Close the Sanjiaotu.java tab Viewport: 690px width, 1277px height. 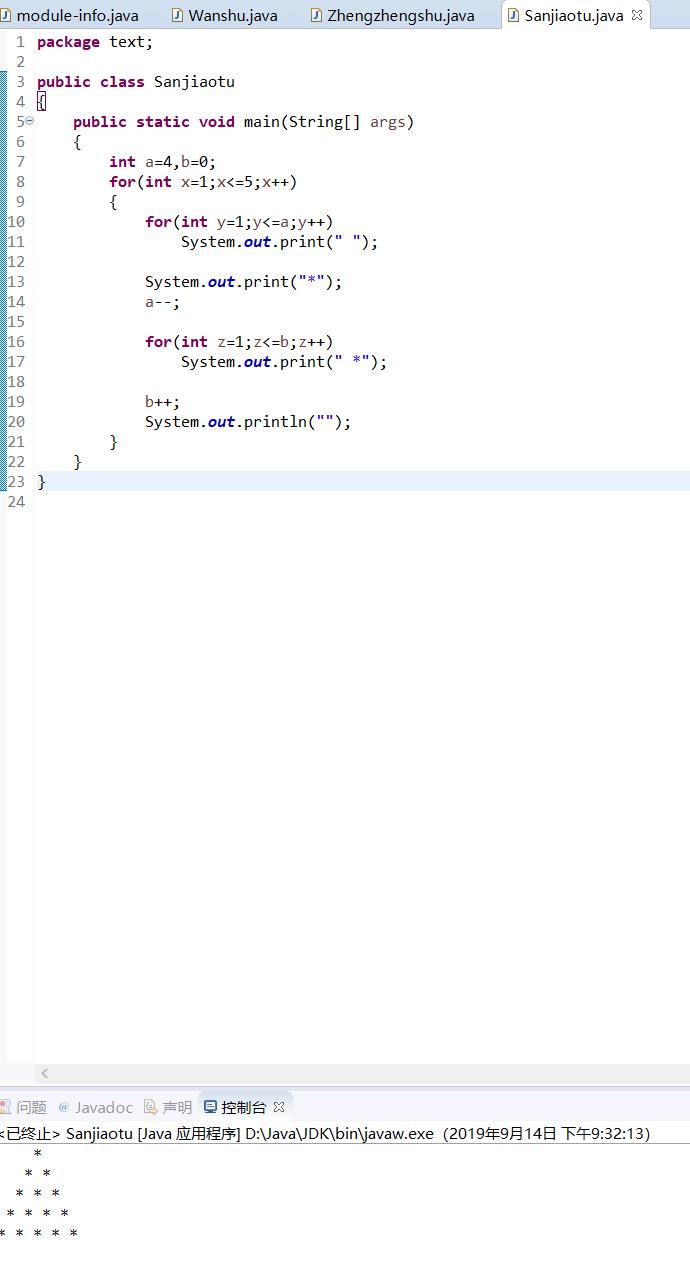(637, 15)
